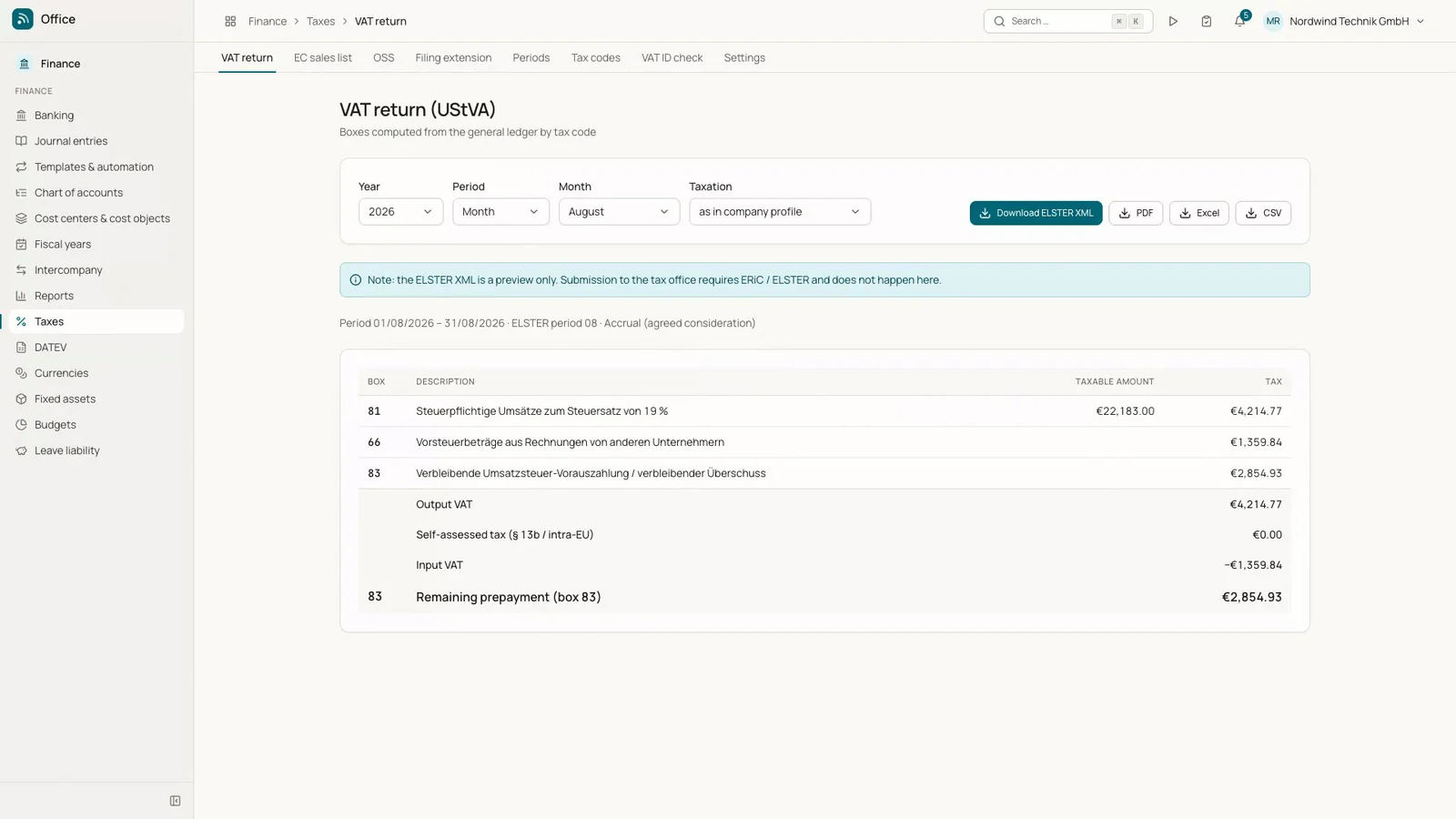Image resolution: width=1456 pixels, height=819 pixels.
Task: Switch to the EC sales list tab
Action: (323, 57)
